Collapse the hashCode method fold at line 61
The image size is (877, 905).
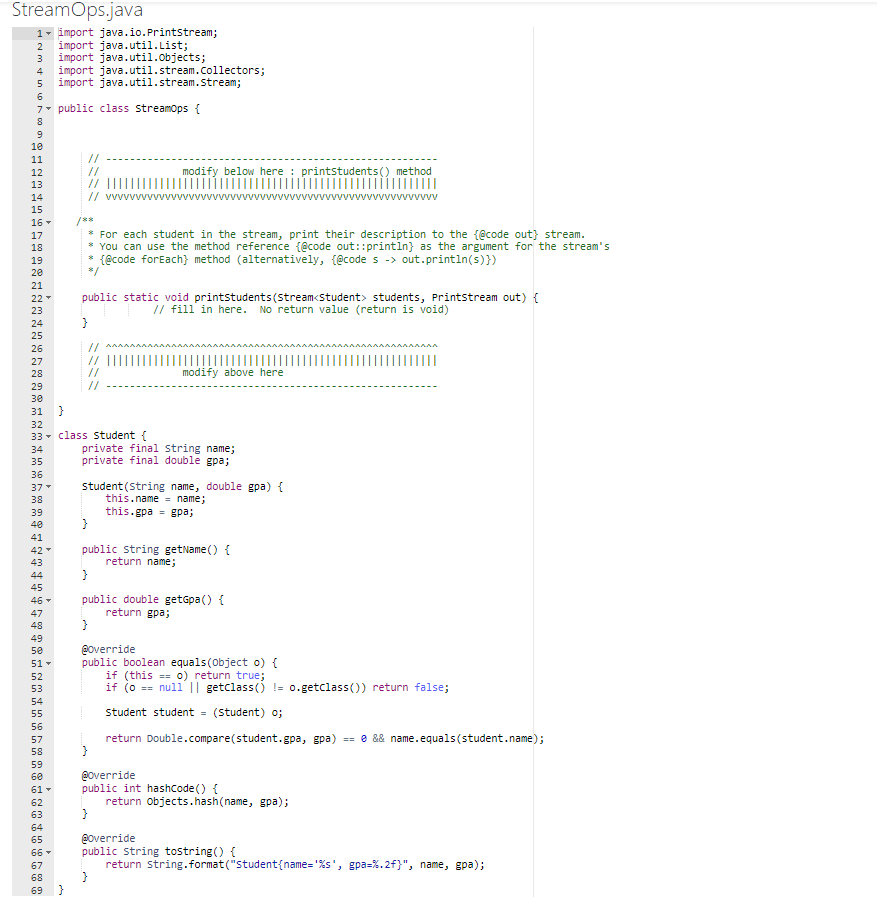48,789
